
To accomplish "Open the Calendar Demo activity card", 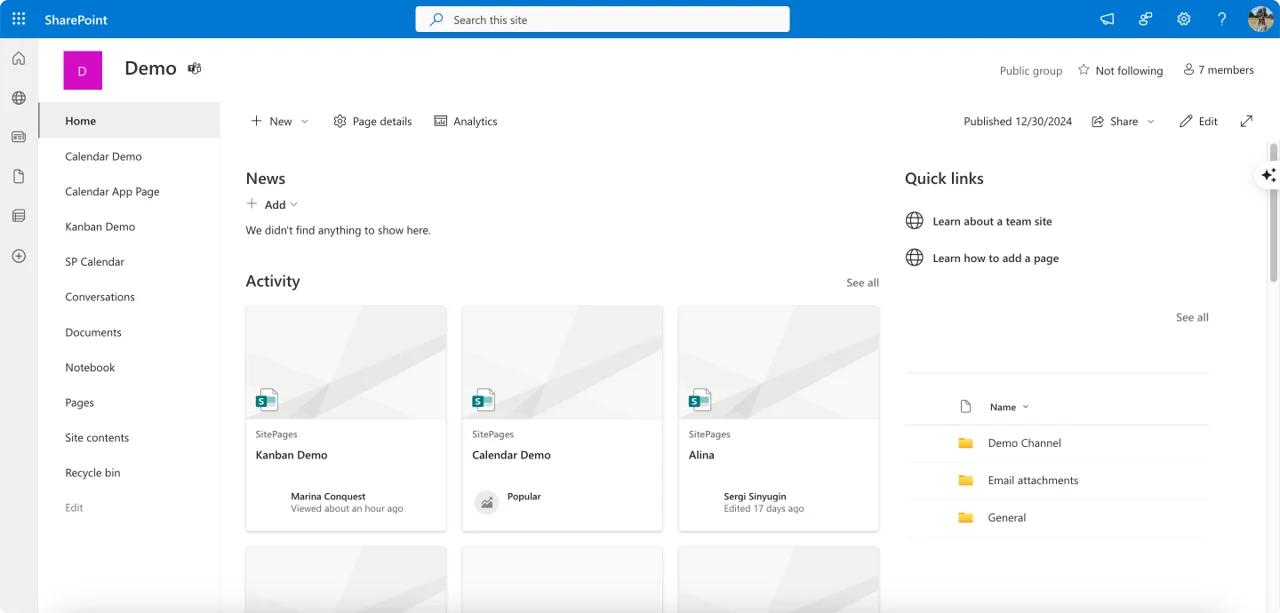I will (562, 418).
